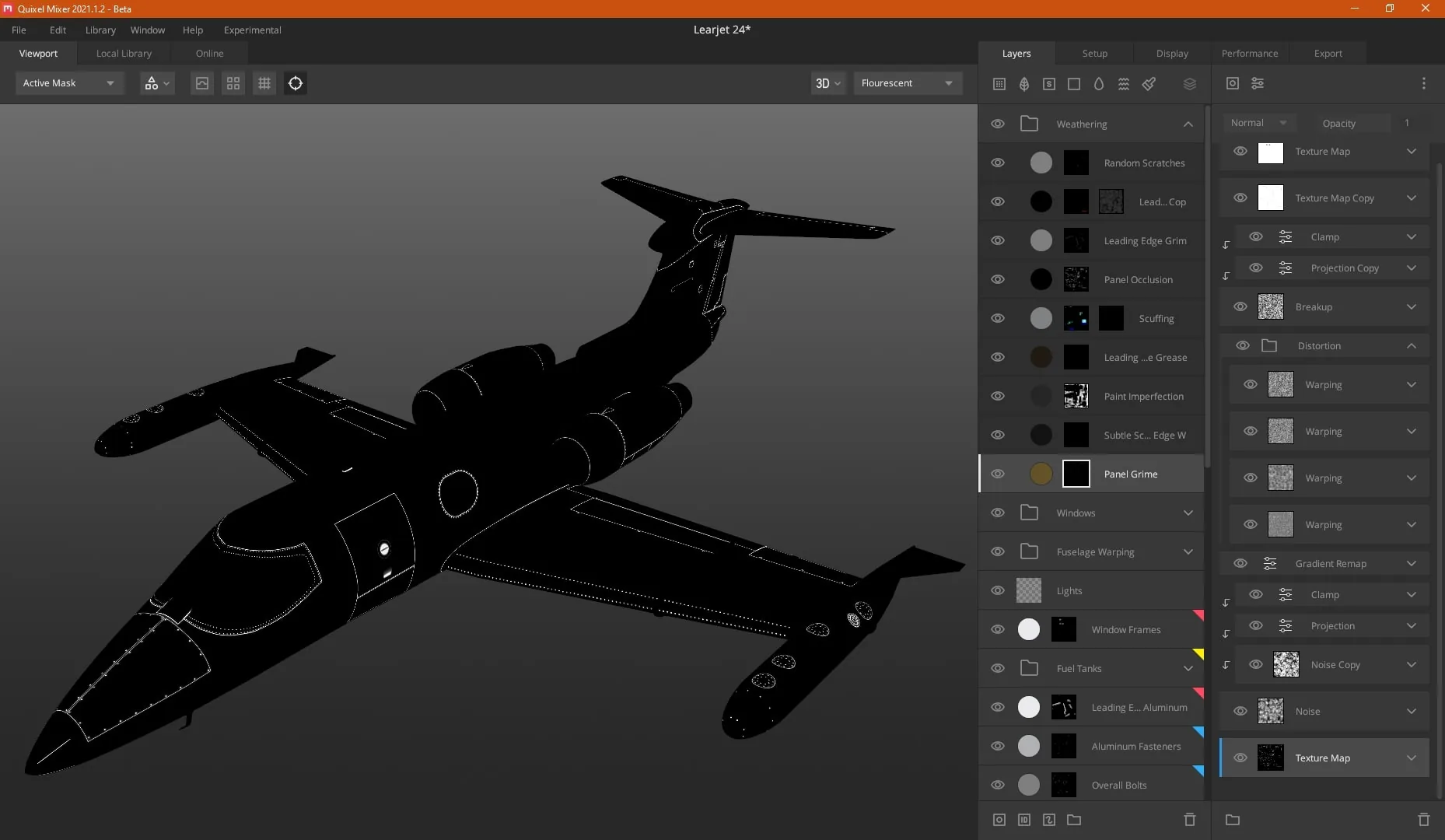Click the brush tool icon in Layers toolbar
Image resolution: width=1445 pixels, height=840 pixels.
1149,83
